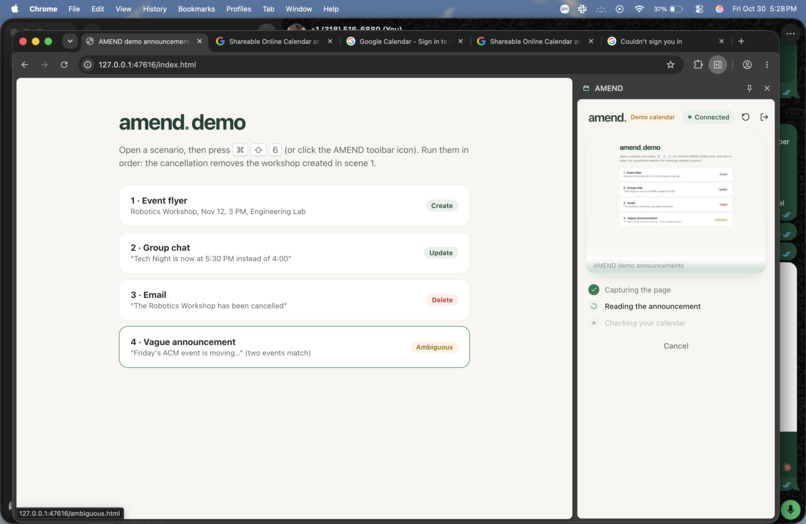Screen dimensions: 806x524
Task: Click the Update badge
Action: 441,252
